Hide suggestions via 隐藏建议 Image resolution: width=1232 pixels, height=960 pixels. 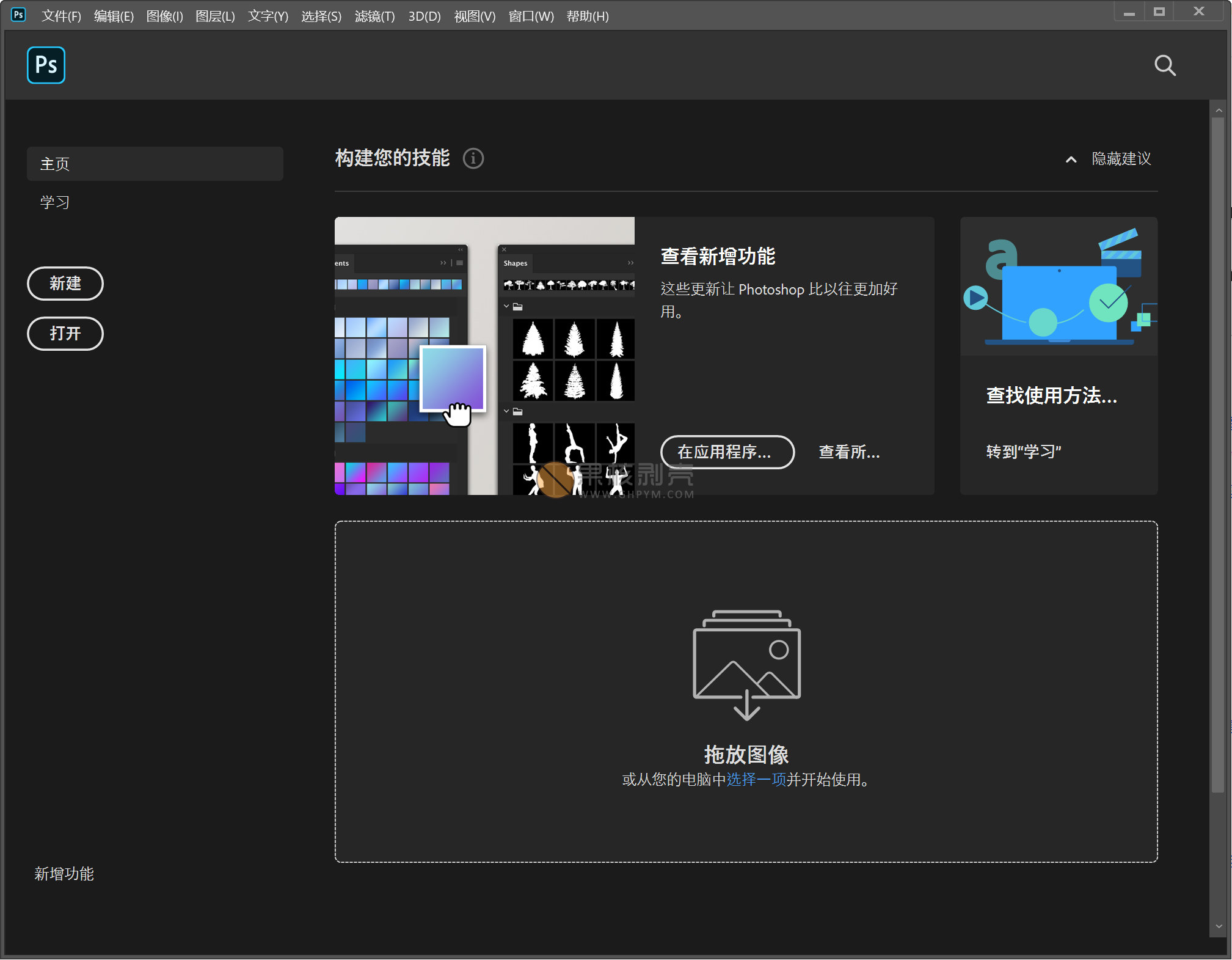(x=1121, y=159)
